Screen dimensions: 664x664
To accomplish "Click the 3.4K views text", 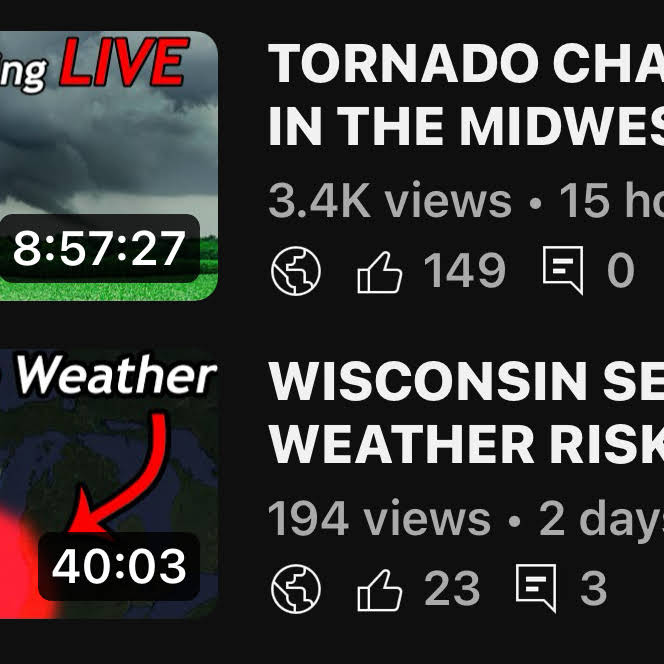I will 390,202.
